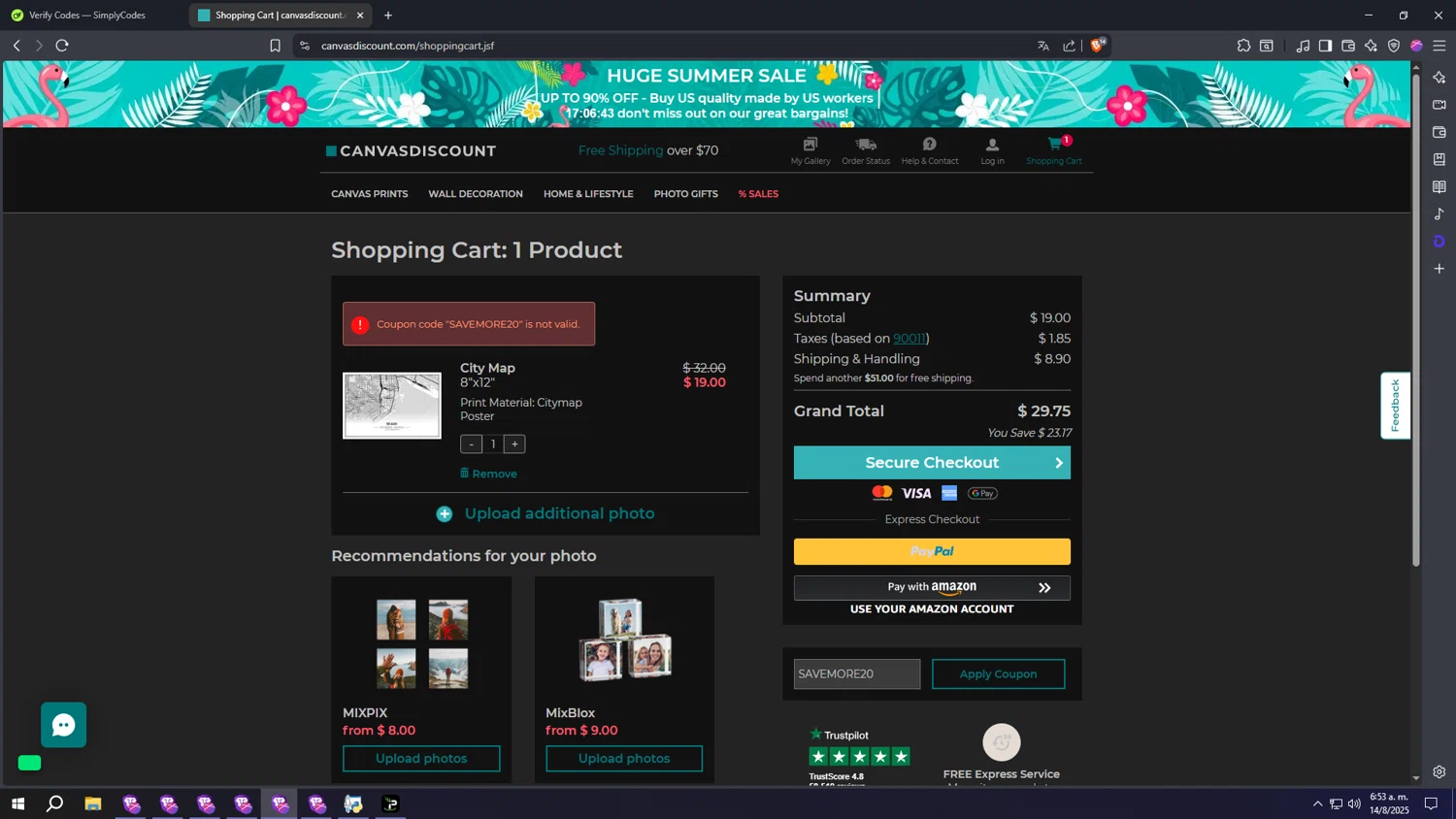Open PHOTO GIFTS menu
Viewport: 1456px width, 819px height.
tap(686, 194)
